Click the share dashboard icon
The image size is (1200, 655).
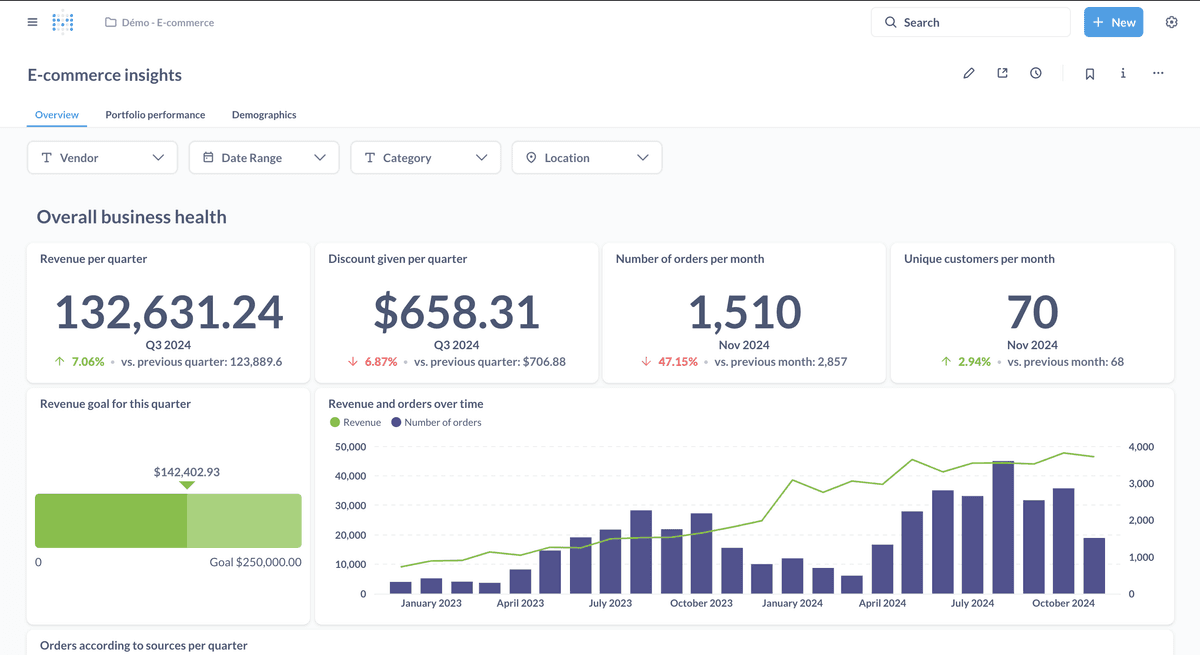(x=1002, y=73)
